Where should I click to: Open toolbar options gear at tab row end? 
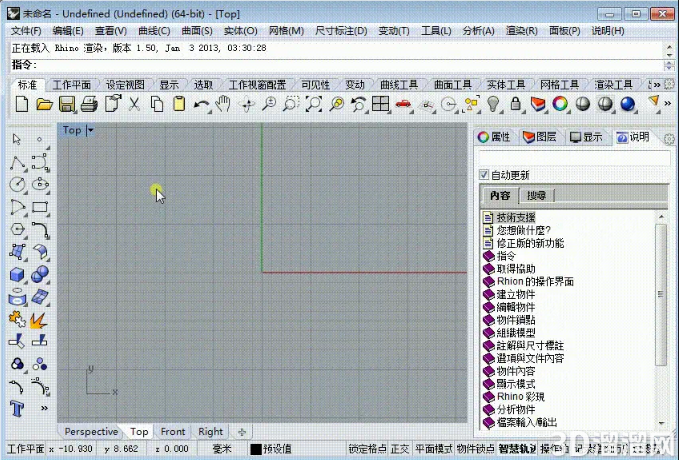pos(669,84)
